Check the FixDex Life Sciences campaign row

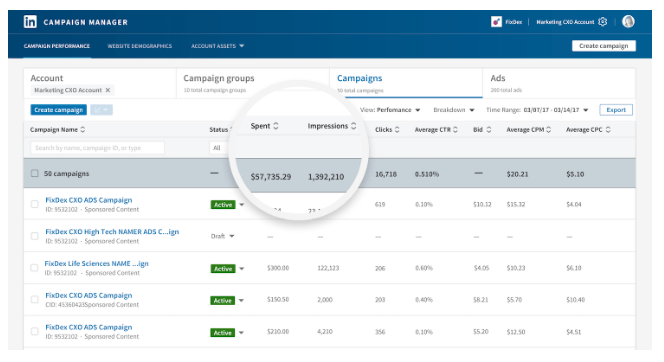tap(35, 268)
